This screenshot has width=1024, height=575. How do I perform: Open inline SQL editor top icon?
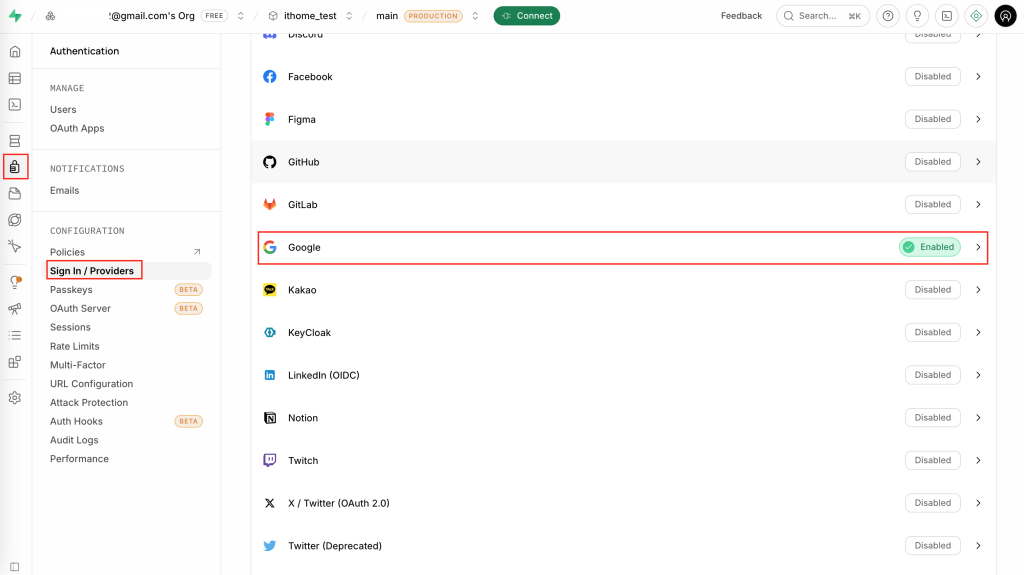946,16
